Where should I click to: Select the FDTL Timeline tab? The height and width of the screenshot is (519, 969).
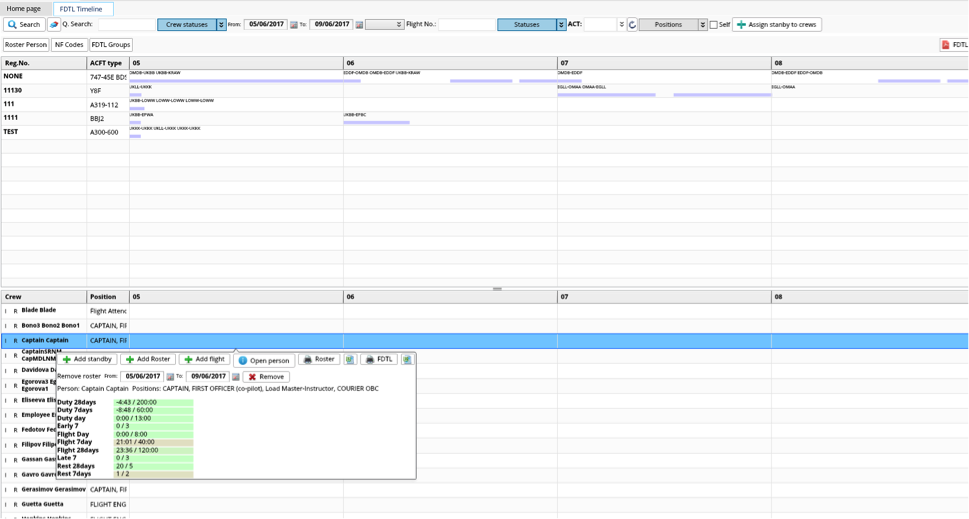click(81, 8)
